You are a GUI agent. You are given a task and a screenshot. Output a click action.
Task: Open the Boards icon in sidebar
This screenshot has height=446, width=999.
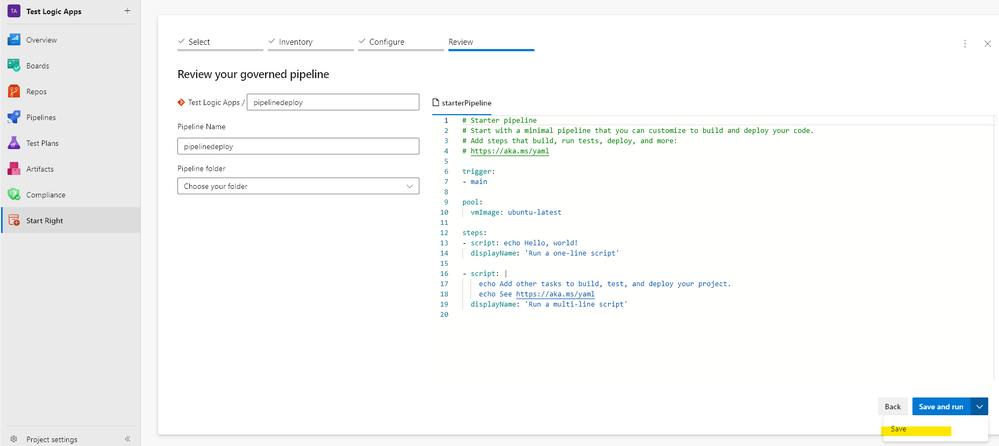(14, 66)
